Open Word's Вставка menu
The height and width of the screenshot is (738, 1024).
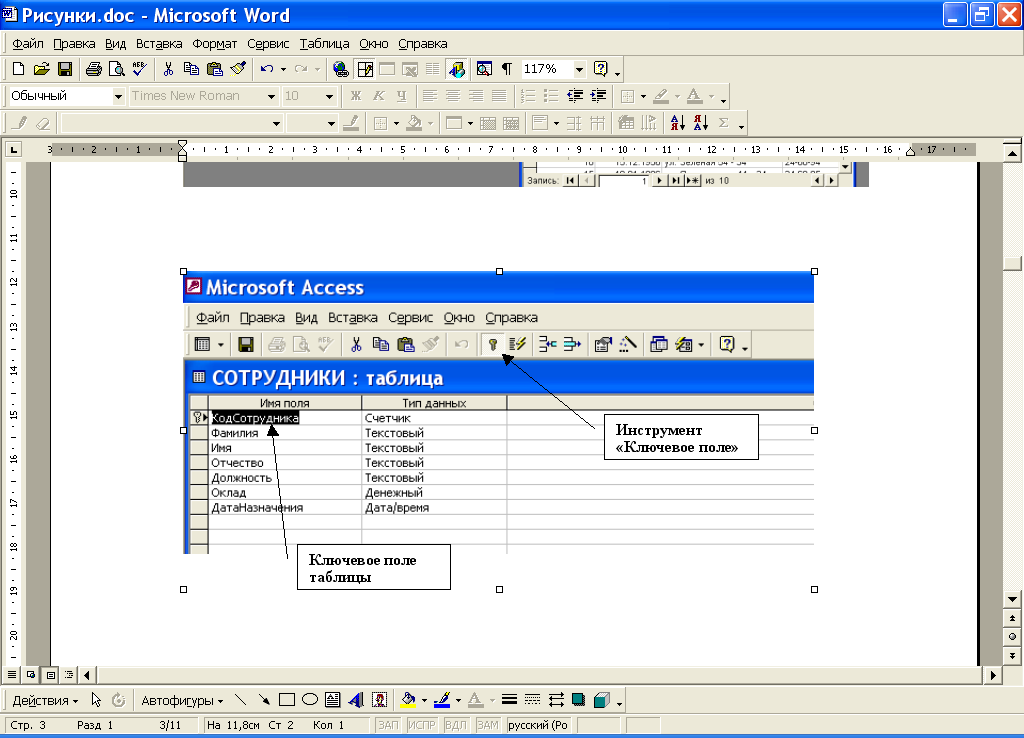click(x=159, y=44)
